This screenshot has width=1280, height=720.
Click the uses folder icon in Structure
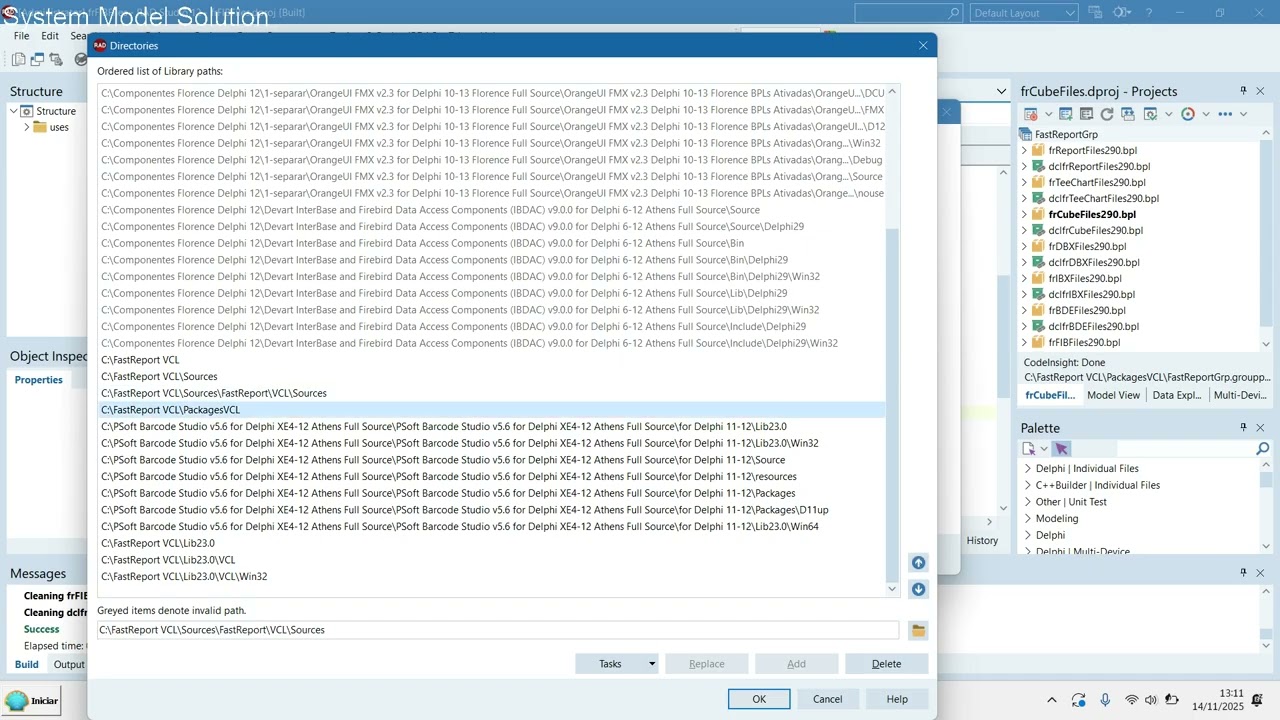tap(40, 127)
